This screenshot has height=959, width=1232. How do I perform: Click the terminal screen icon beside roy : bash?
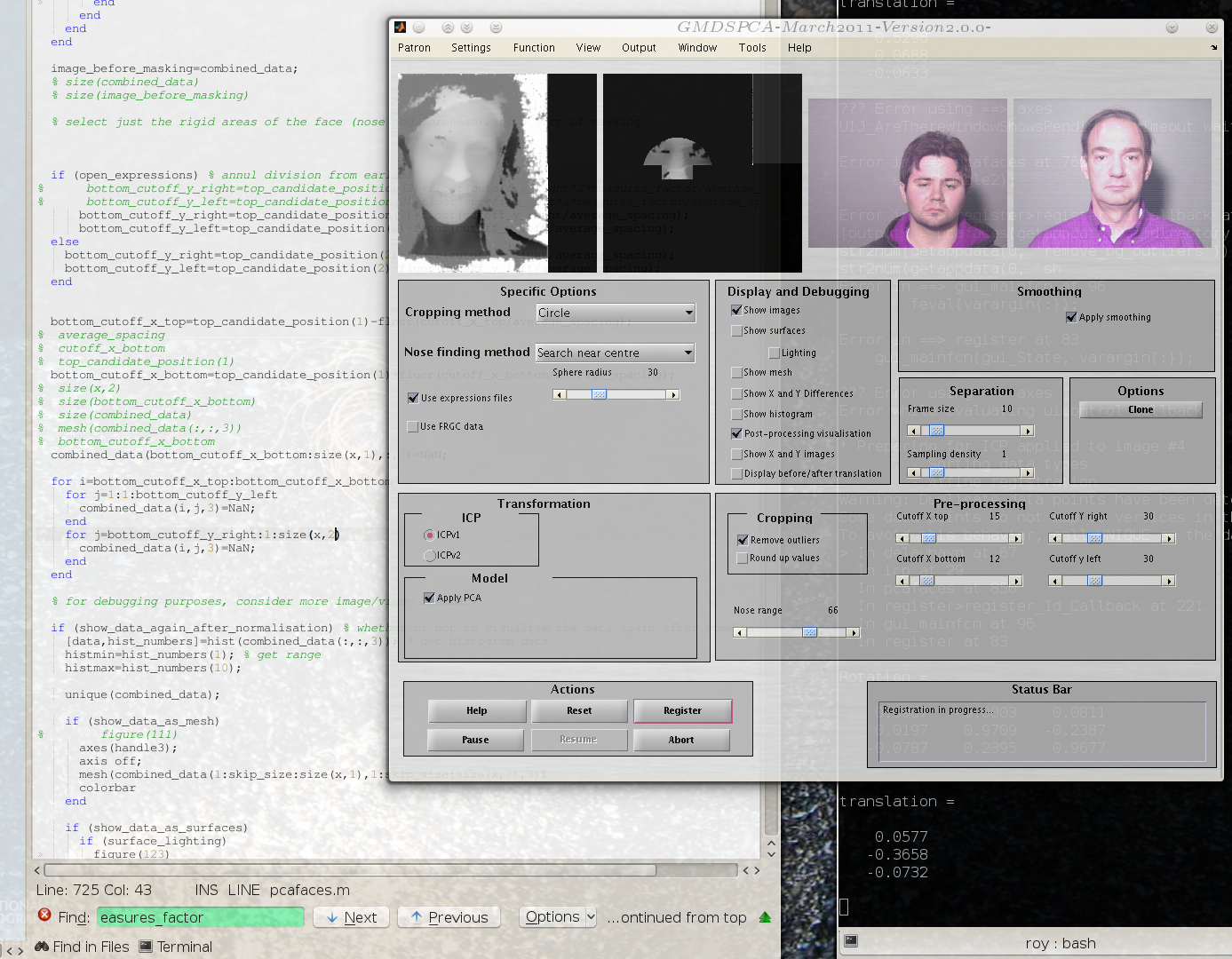(850, 940)
